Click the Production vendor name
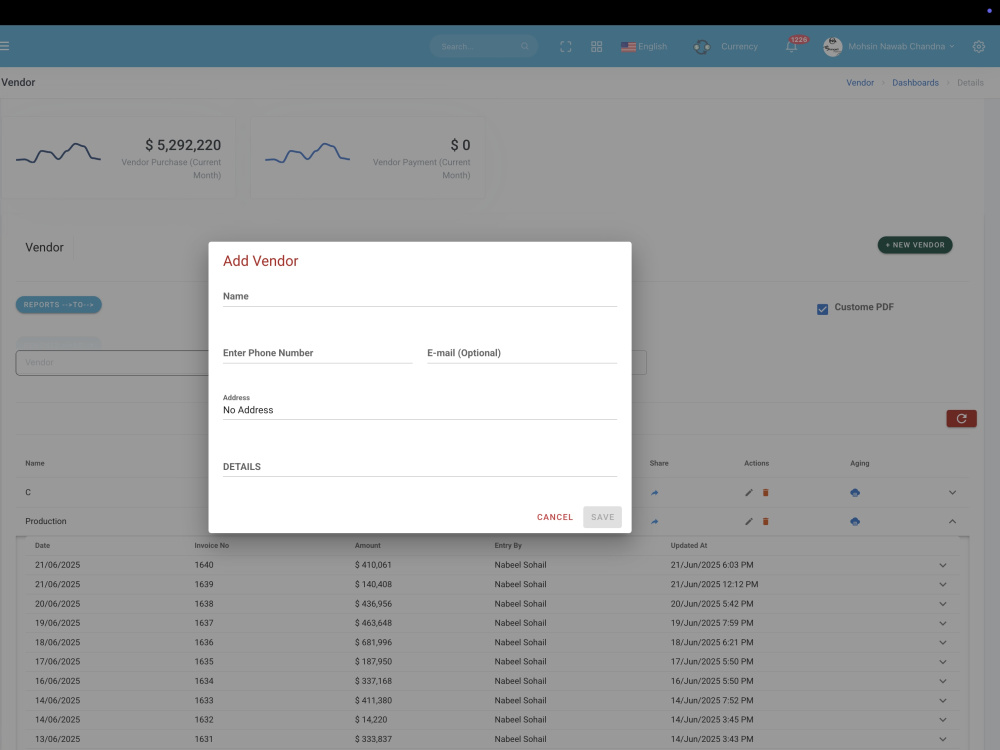The height and width of the screenshot is (750, 1000). [45, 522]
